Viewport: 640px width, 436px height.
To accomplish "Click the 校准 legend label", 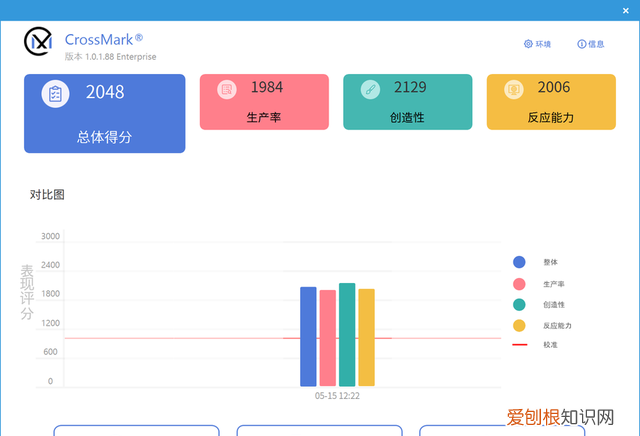I will click(550, 345).
